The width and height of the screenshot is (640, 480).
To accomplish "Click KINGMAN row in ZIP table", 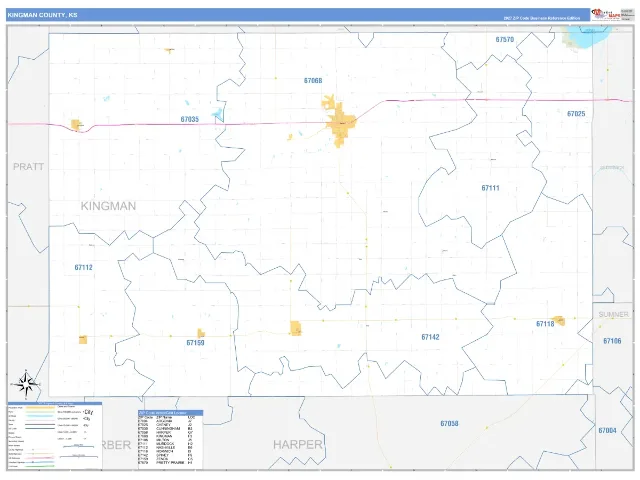I will [166, 436].
